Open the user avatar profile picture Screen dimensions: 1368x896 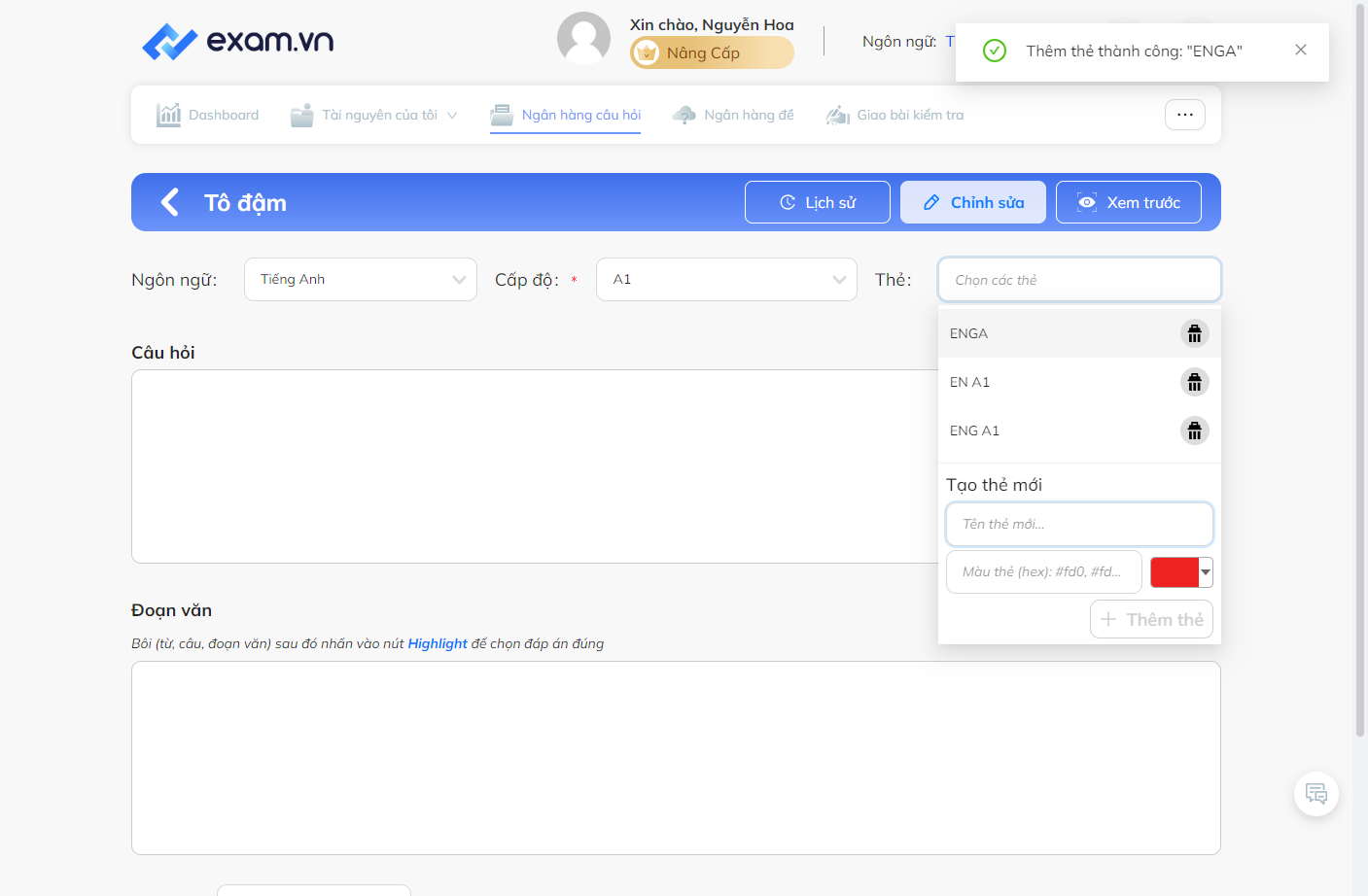[x=583, y=39]
